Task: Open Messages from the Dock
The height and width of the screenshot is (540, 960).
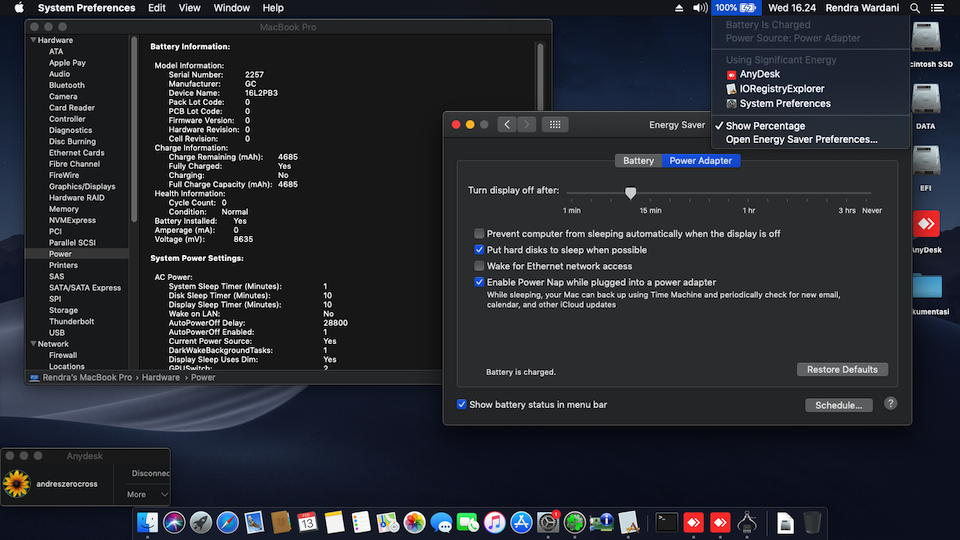Action: (441, 522)
